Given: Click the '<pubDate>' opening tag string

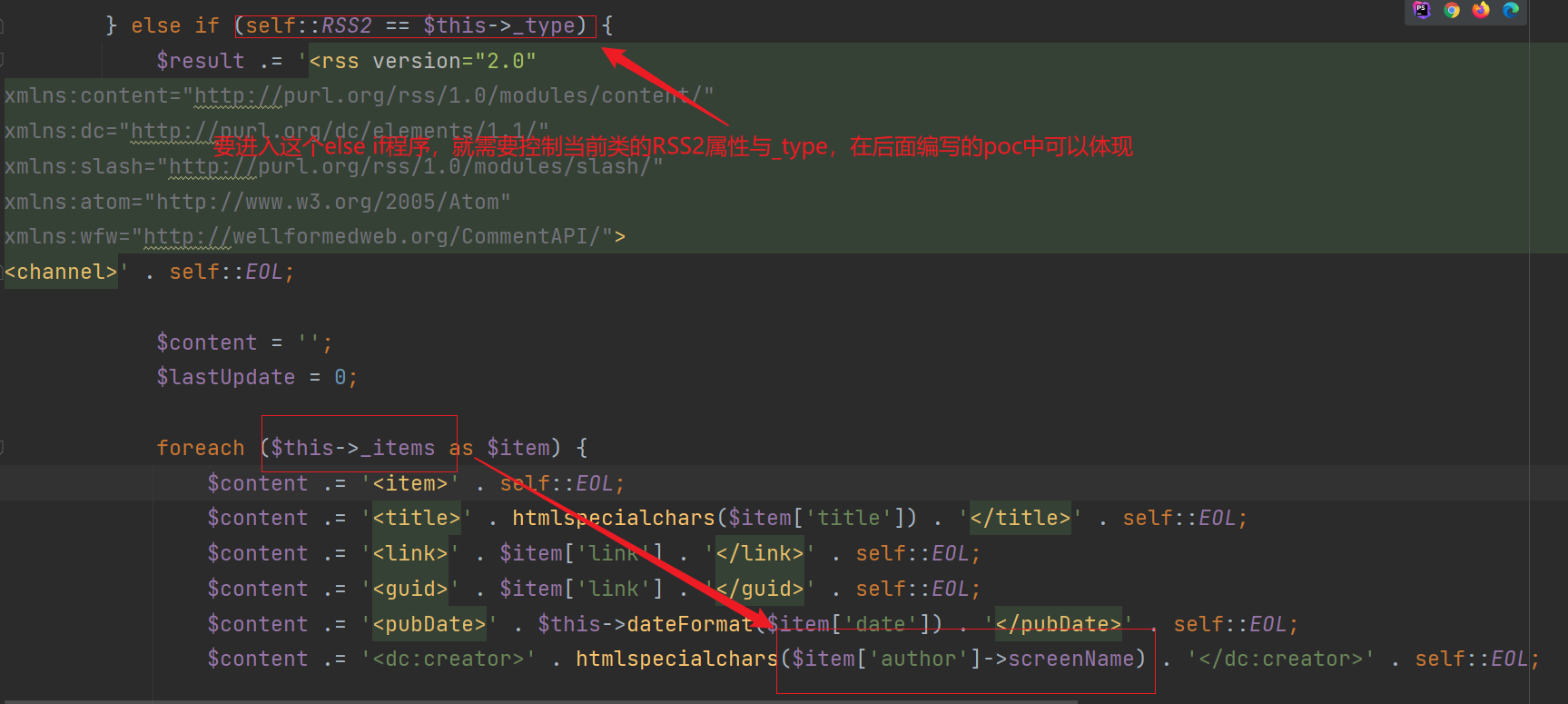Looking at the screenshot, I should [429, 624].
